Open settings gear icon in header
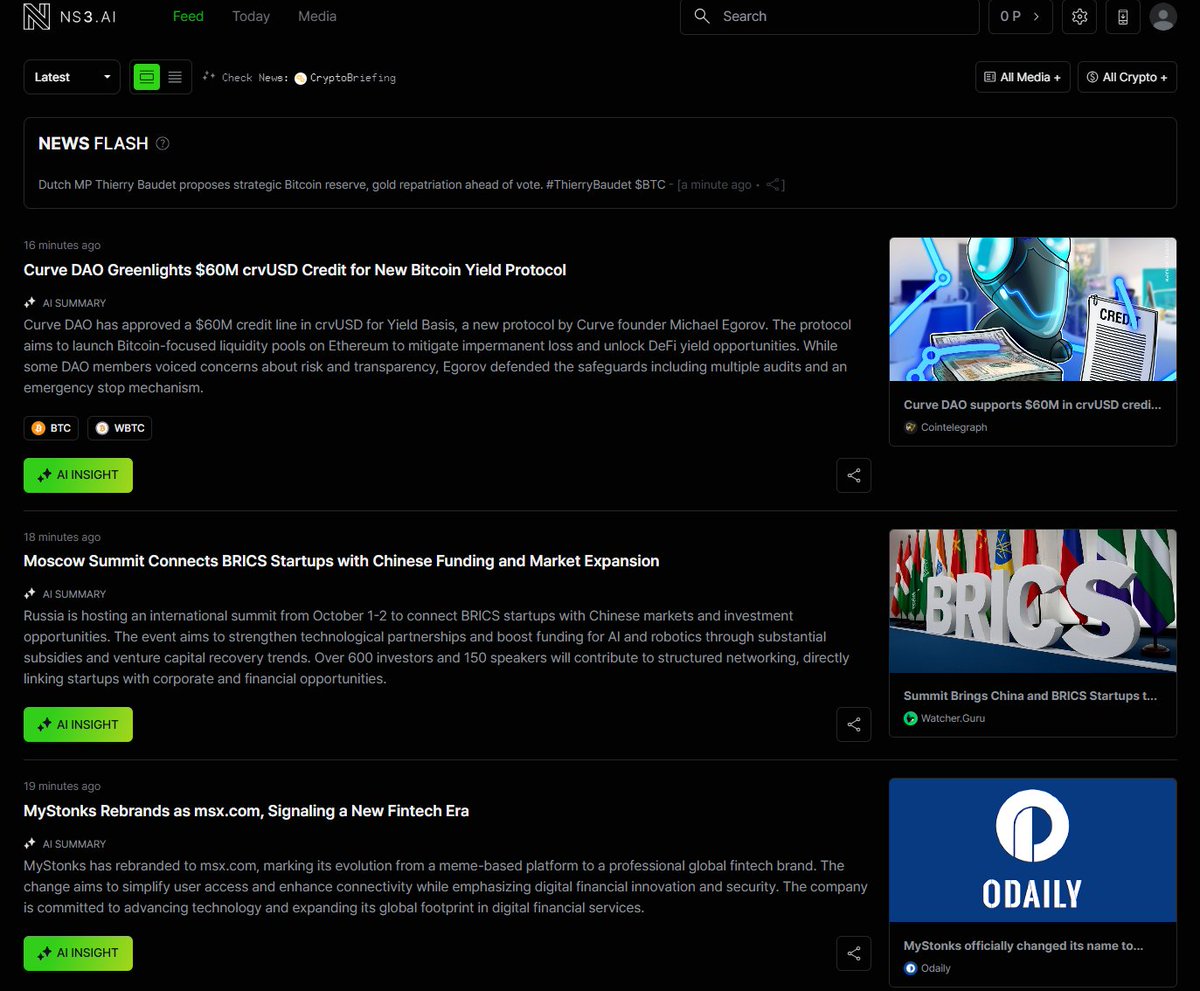The width and height of the screenshot is (1200, 991). point(1079,16)
